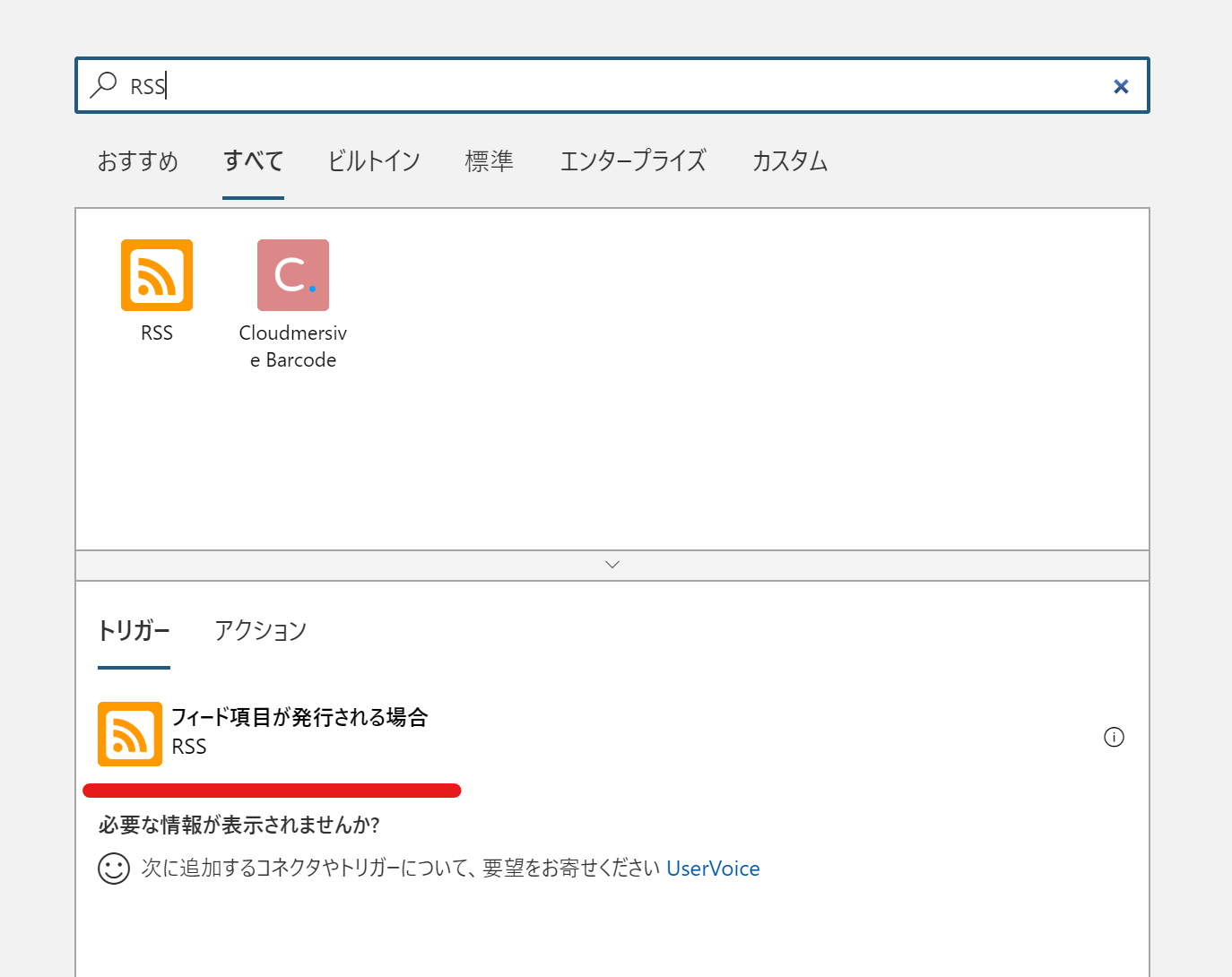
Task: Choose the Cloudmersive Barcode connector icon
Action: coord(293,275)
